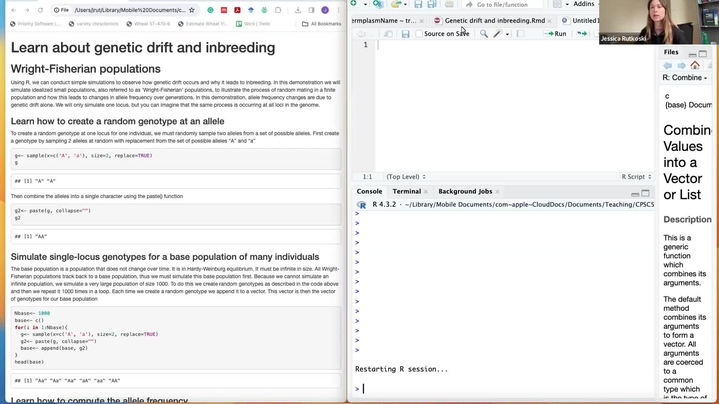Click the save icon in the editor toolbar
This screenshot has height=404, width=719.
[x=405, y=34]
